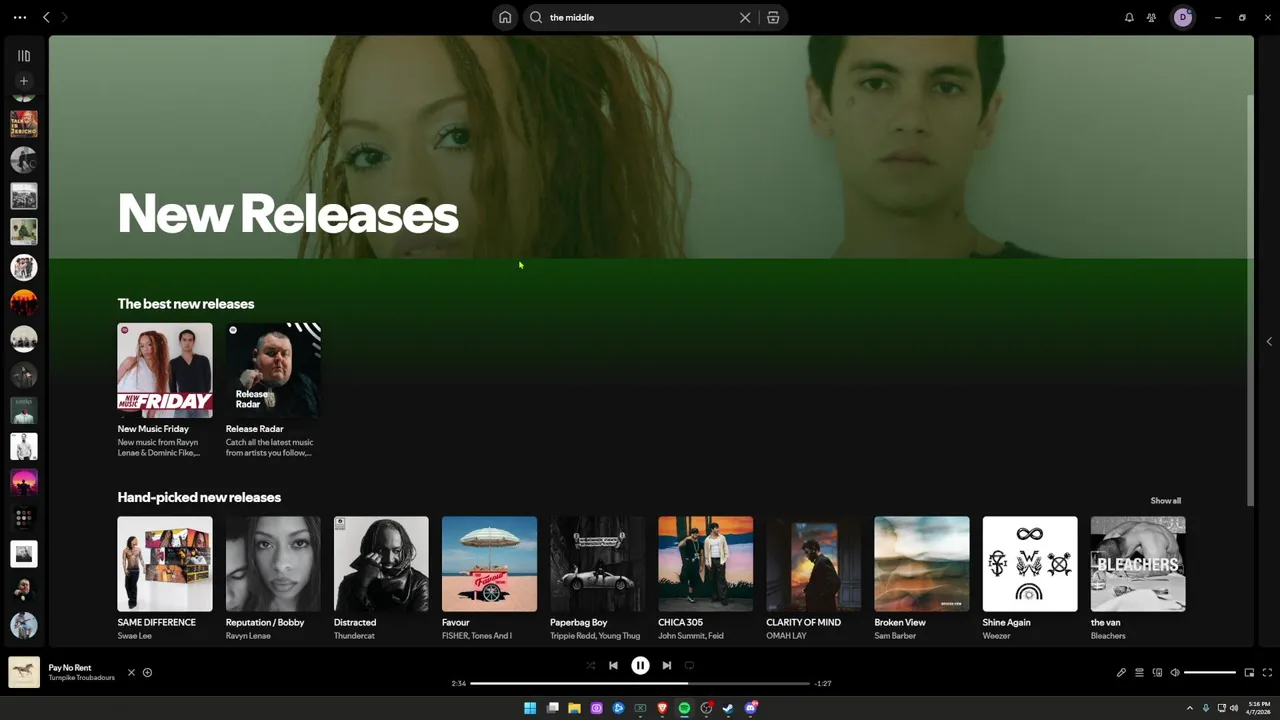The image size is (1280, 720).
Task: Open the mini player
Action: tap(1249, 672)
